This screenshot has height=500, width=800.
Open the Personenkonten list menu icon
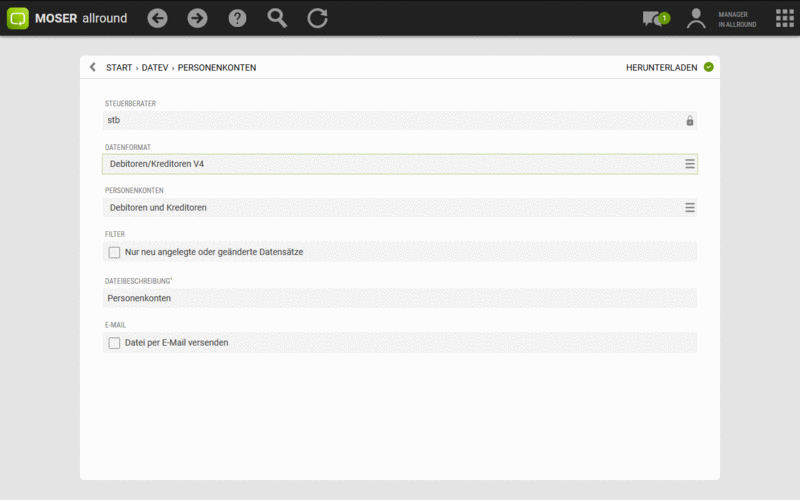(x=690, y=208)
